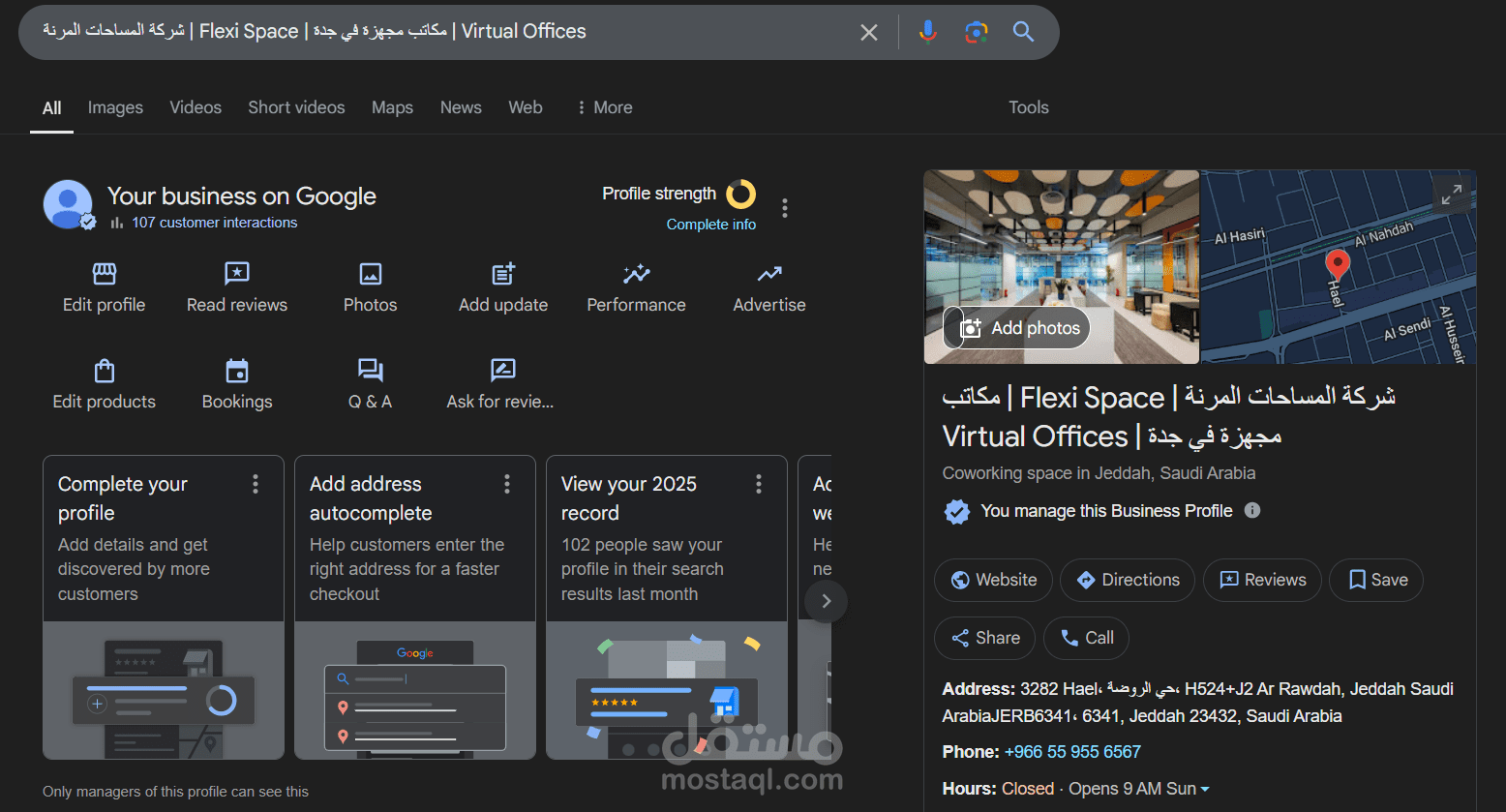Open the View your 2025 record card
Image resolution: width=1506 pixels, height=812 pixels.
pos(667,607)
